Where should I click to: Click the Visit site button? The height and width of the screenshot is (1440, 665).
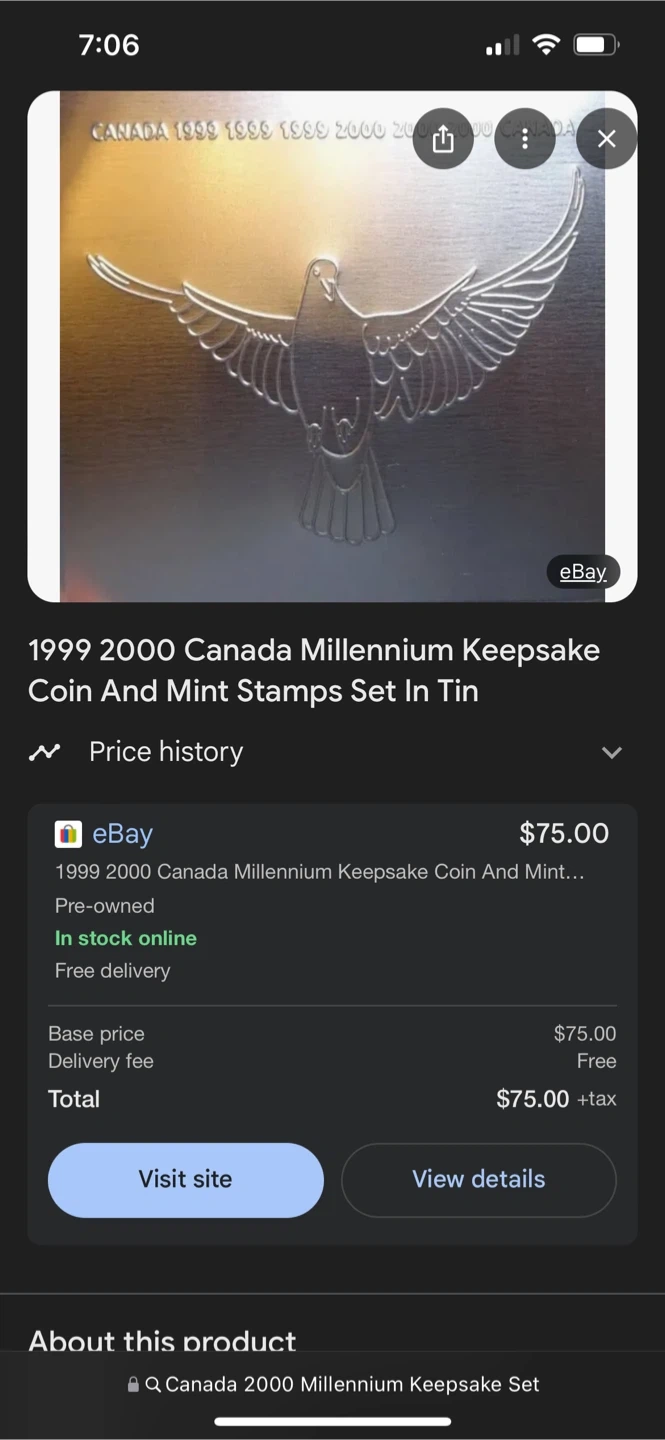[x=186, y=1180]
